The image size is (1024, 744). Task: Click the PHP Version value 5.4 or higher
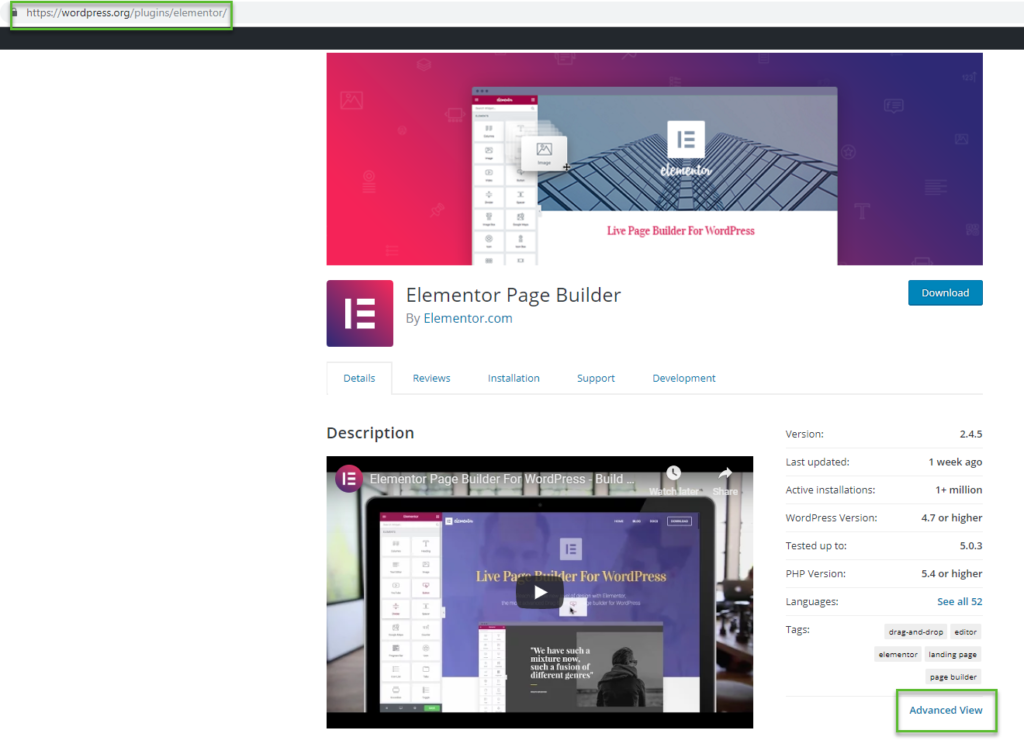pos(952,574)
